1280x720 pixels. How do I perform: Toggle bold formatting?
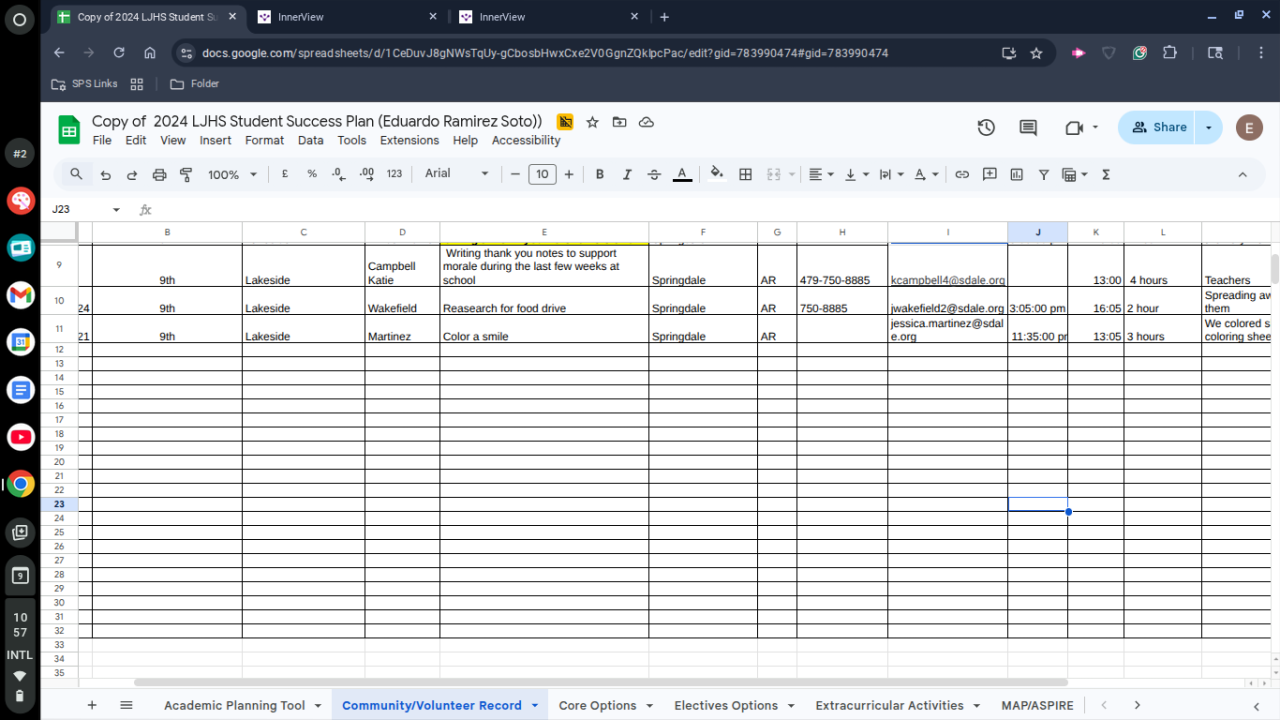600,174
